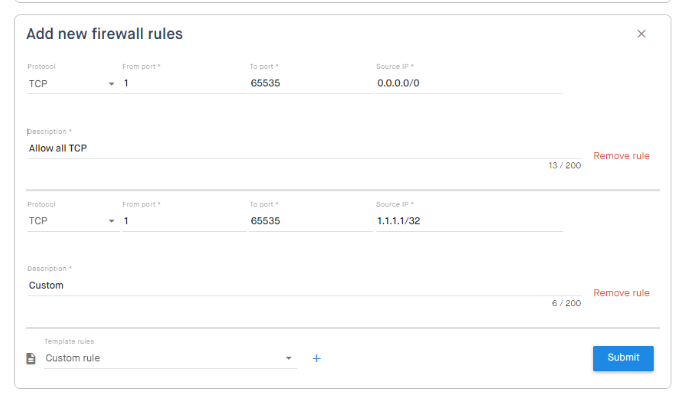Click the dropdown arrow in first Protocol selector
This screenshot has width=681, height=396.
pyautogui.click(x=111, y=84)
